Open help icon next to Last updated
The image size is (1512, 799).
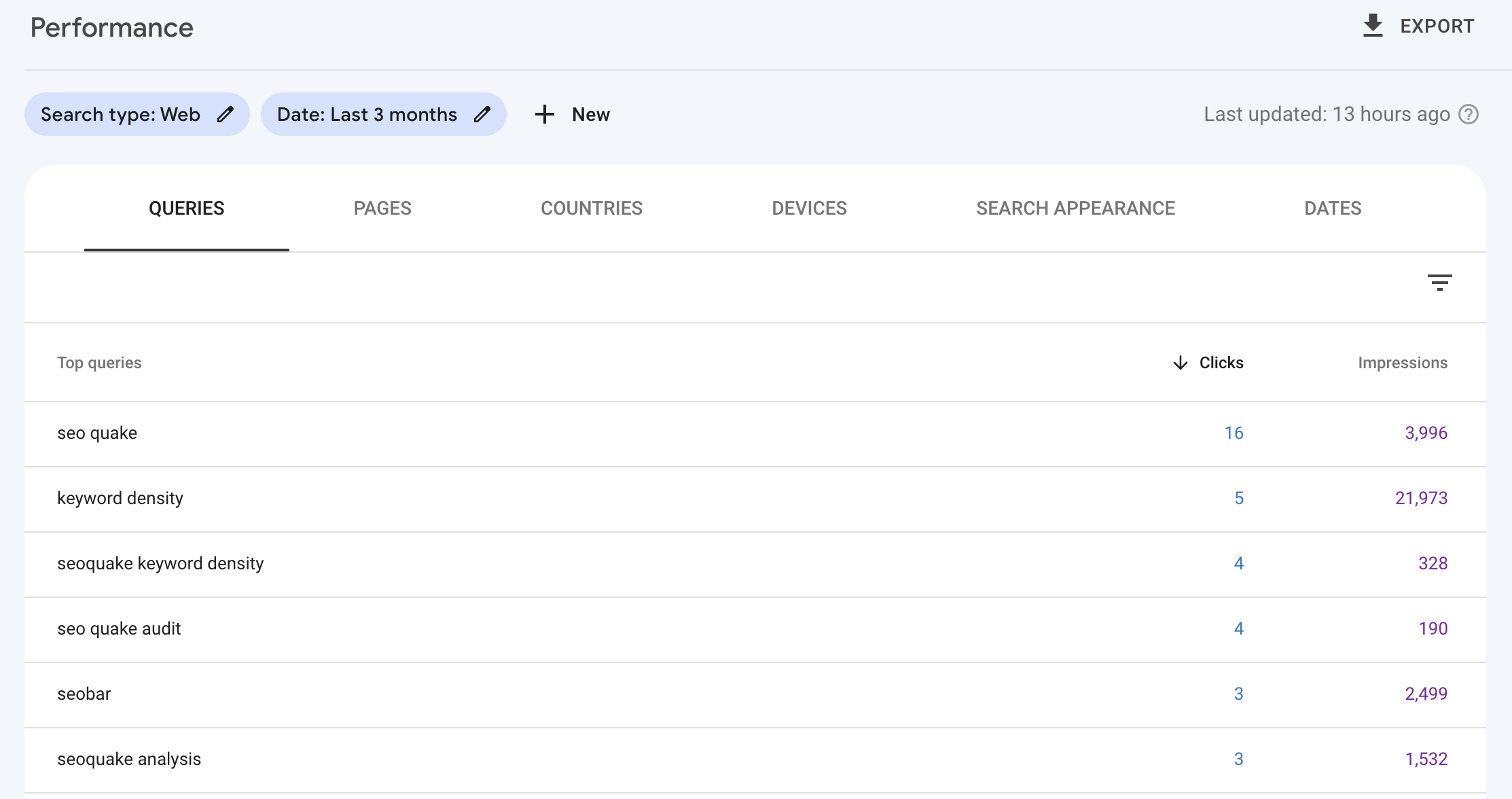(1469, 114)
